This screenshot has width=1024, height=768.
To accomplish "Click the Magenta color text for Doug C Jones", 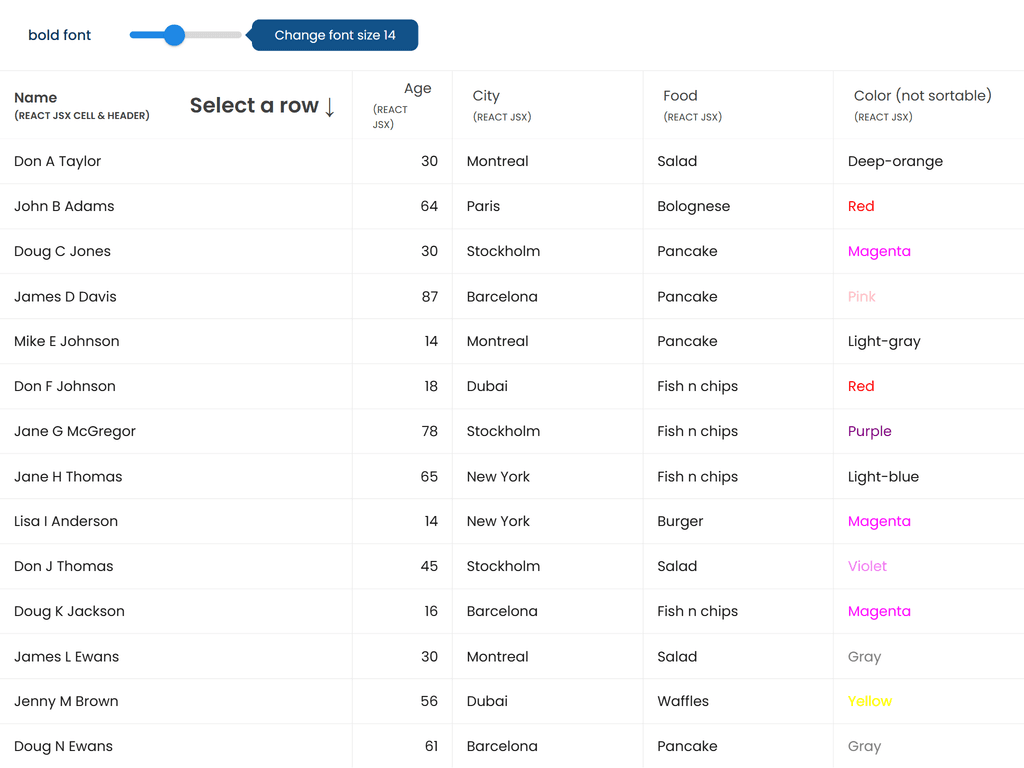I will [x=879, y=251].
